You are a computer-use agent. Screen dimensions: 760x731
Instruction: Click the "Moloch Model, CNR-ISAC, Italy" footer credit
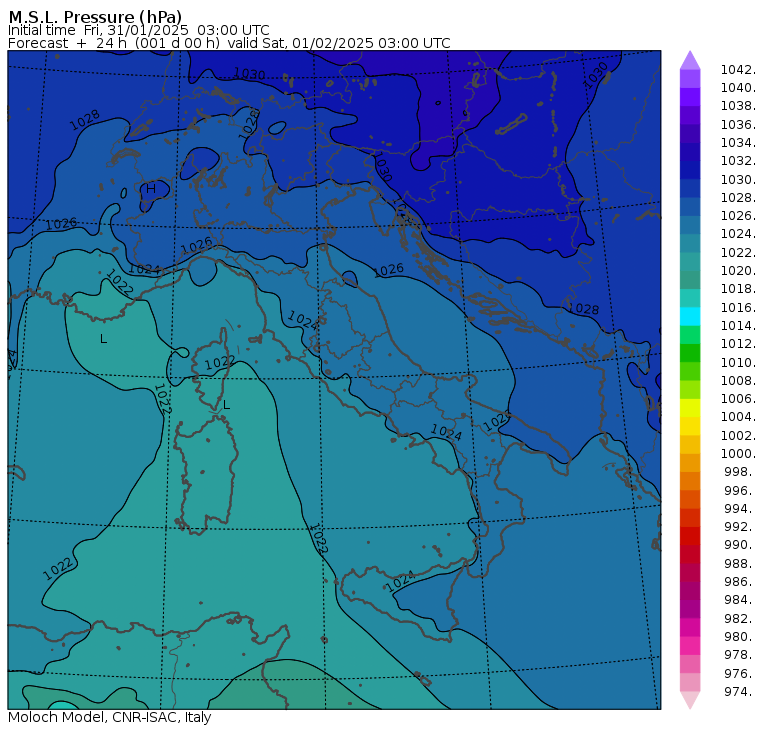click(110, 717)
